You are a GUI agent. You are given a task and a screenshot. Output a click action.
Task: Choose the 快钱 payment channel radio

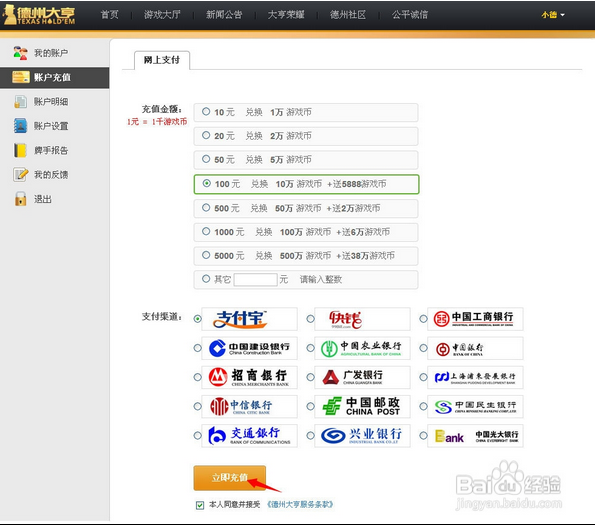tap(310, 319)
